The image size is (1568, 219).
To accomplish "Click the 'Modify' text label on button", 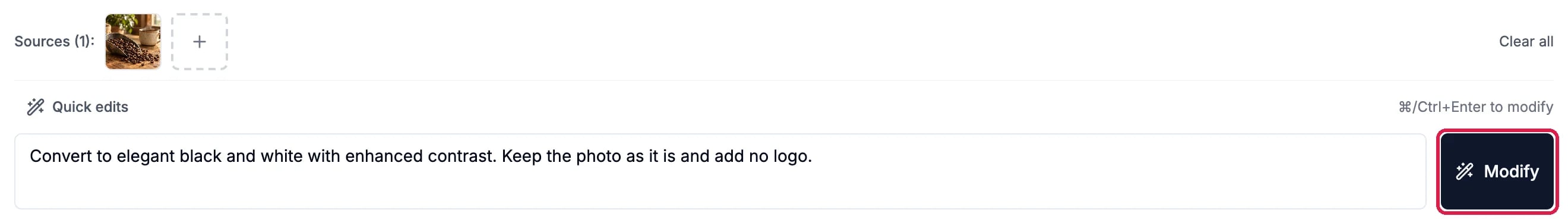I will 1511,171.
